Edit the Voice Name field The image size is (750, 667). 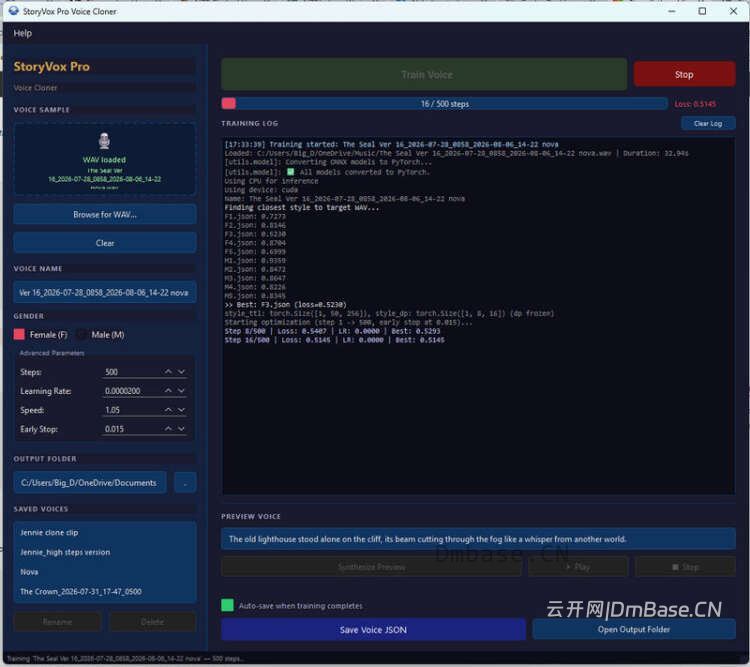pyautogui.click(x=105, y=292)
